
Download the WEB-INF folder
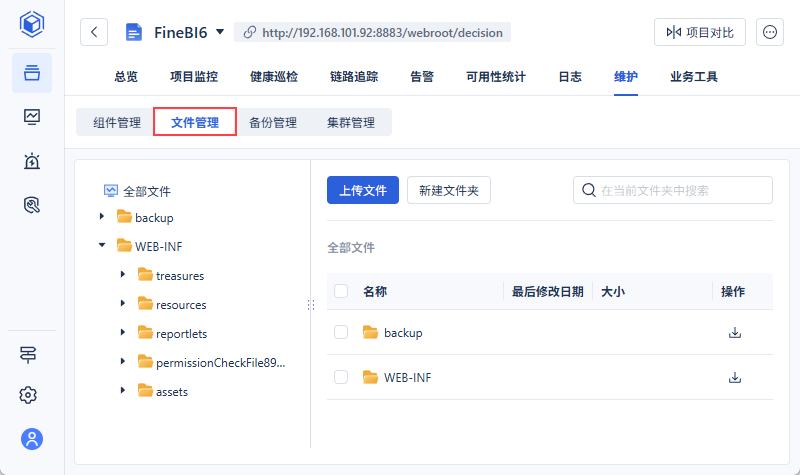pyautogui.click(x=735, y=378)
